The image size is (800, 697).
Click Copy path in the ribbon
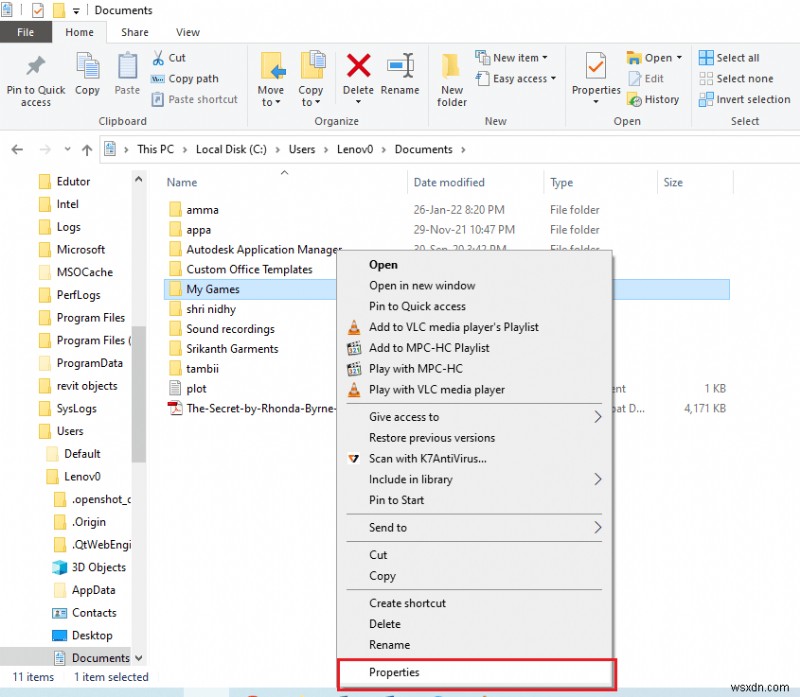pos(185,79)
